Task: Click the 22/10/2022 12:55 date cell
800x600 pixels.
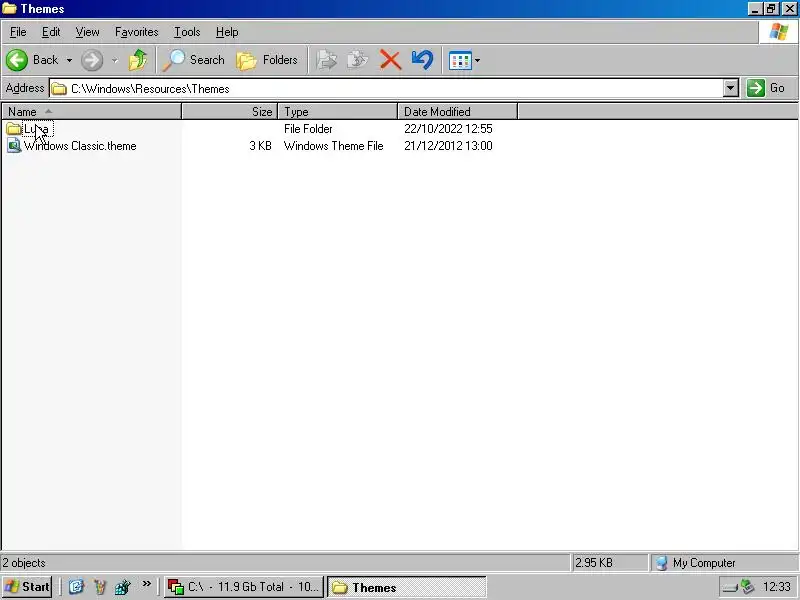Action: [448, 129]
